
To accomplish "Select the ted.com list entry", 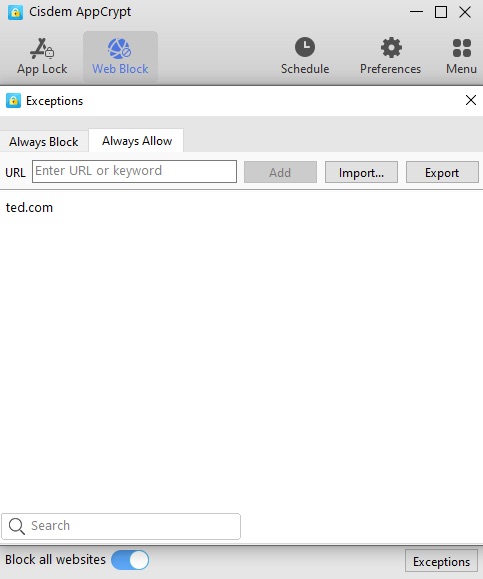I will (x=30, y=208).
